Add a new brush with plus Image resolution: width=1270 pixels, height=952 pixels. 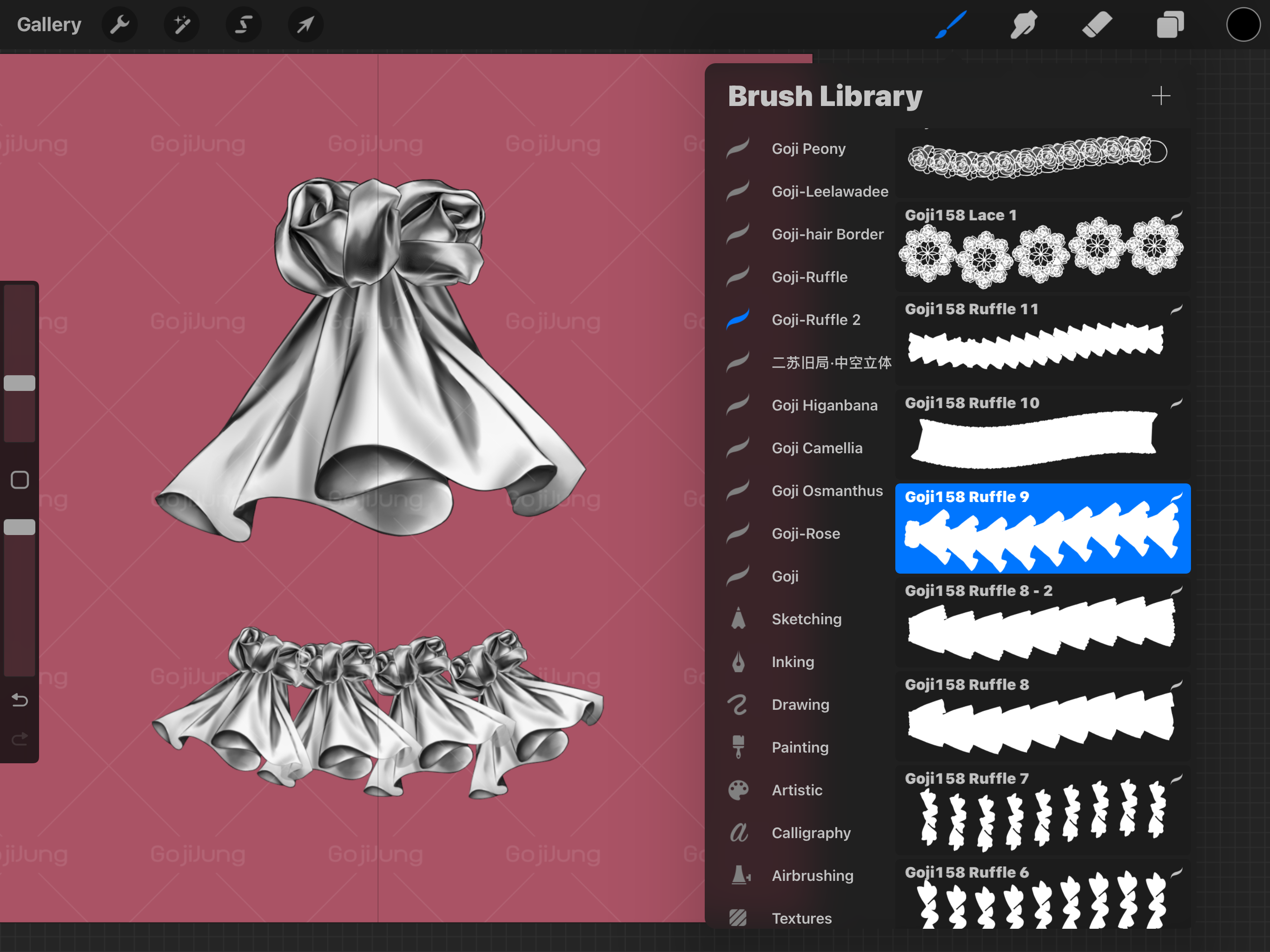coord(1160,96)
